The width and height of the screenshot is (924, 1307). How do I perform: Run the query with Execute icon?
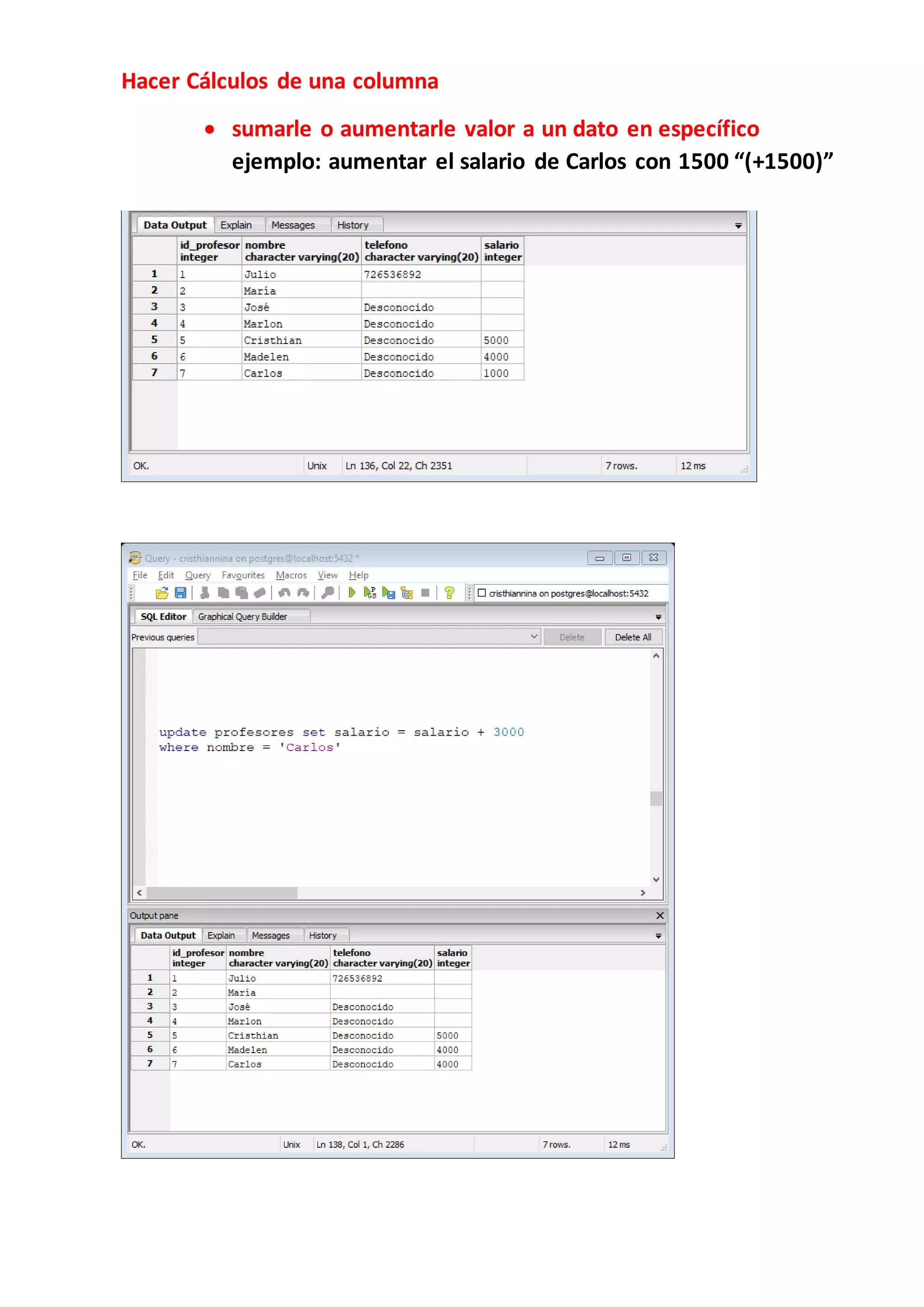[x=351, y=593]
